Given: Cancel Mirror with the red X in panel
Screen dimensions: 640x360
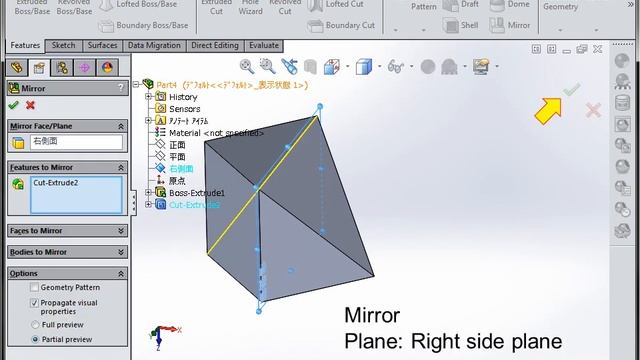Looking at the screenshot, I should point(30,105).
